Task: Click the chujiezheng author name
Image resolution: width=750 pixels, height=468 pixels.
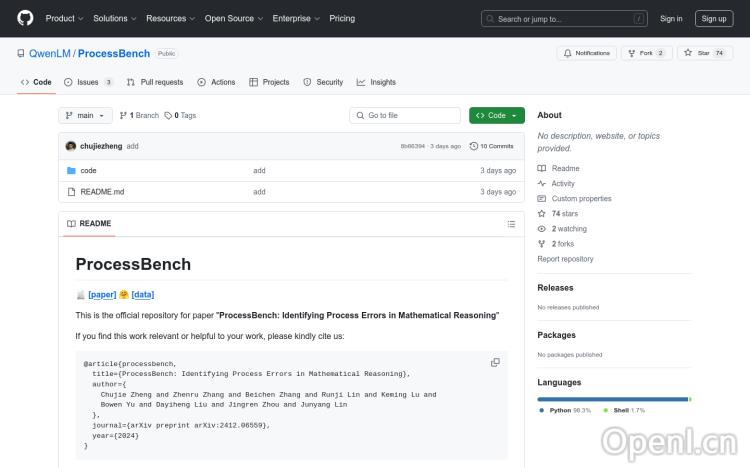Action: pyautogui.click(x=101, y=146)
